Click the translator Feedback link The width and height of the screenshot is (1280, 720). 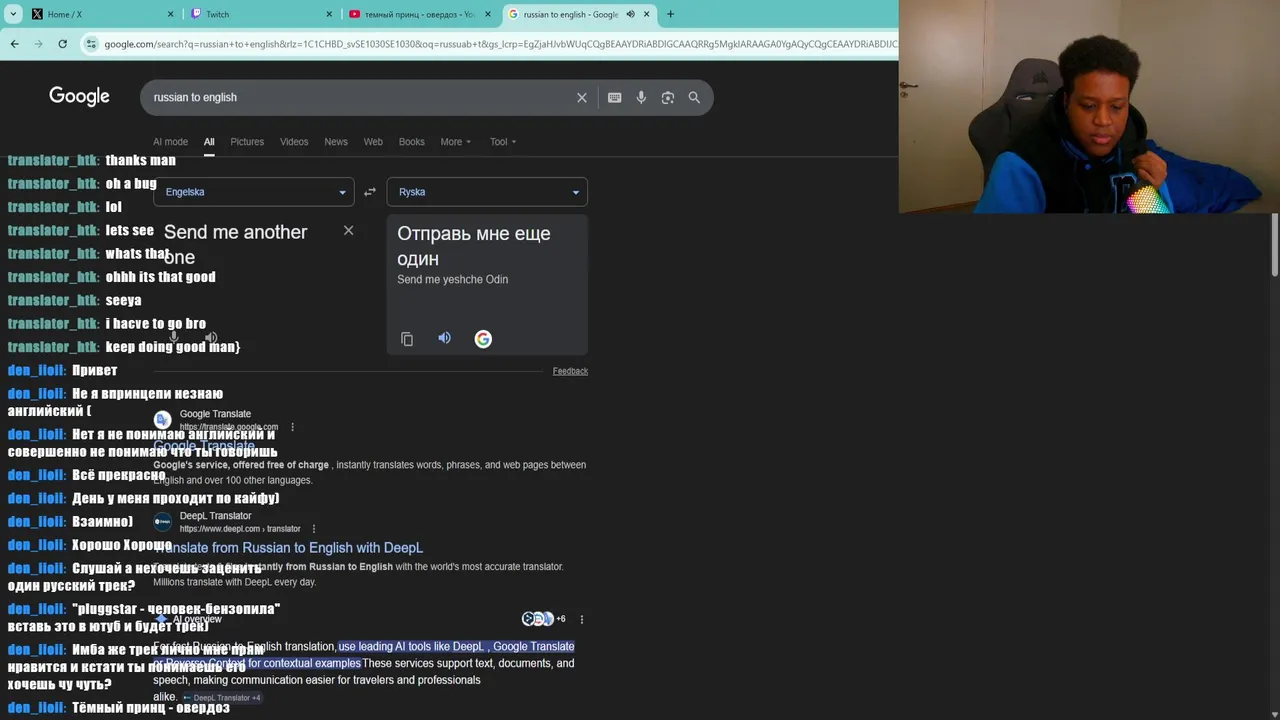(x=570, y=371)
